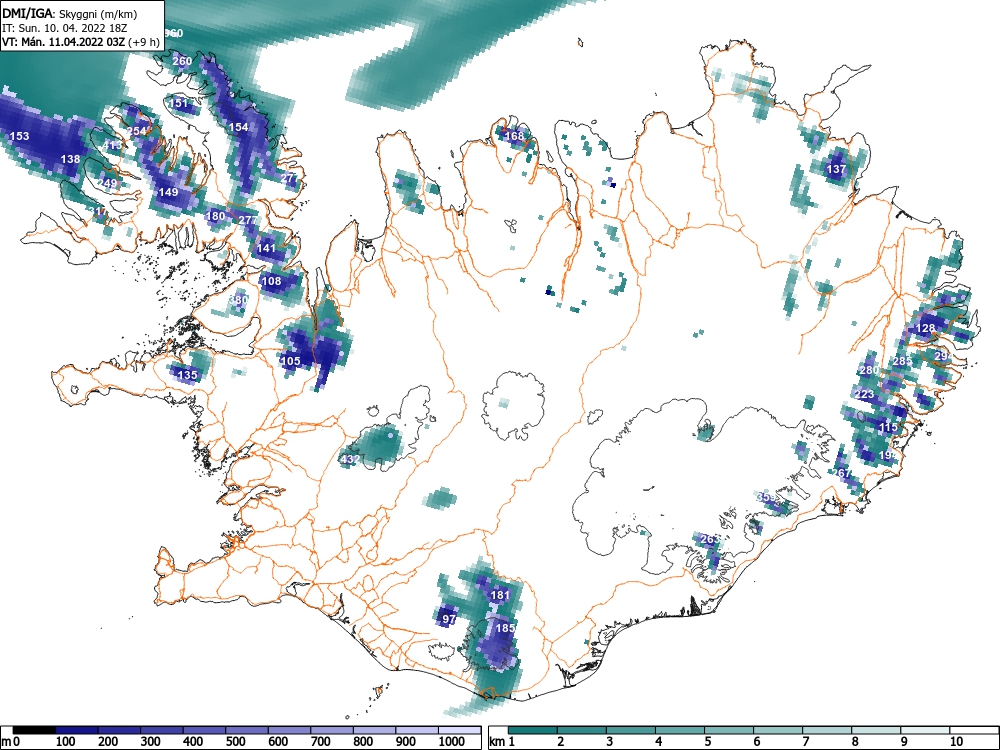The width and height of the screenshot is (1000, 750).
Task: Click the title 'DMI/IGA: Skyggni (m/km)'
Action: click(70, 13)
